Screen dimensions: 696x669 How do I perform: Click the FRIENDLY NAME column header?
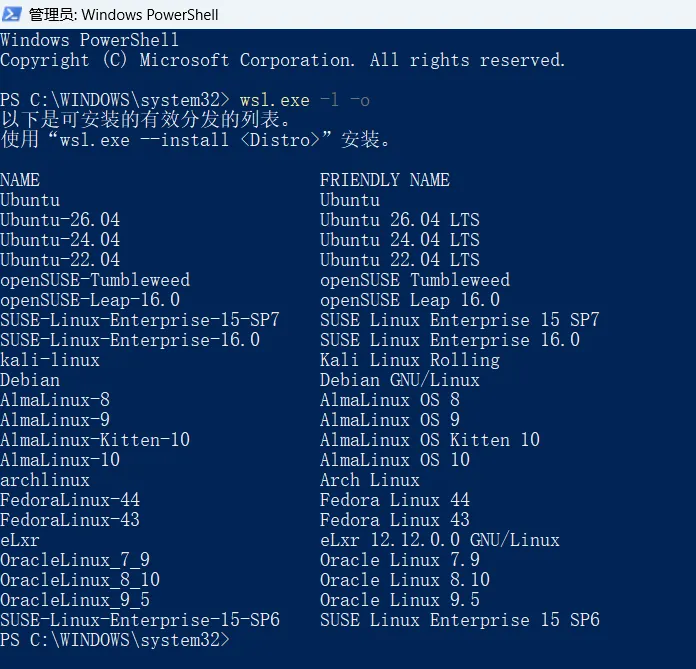click(x=385, y=180)
